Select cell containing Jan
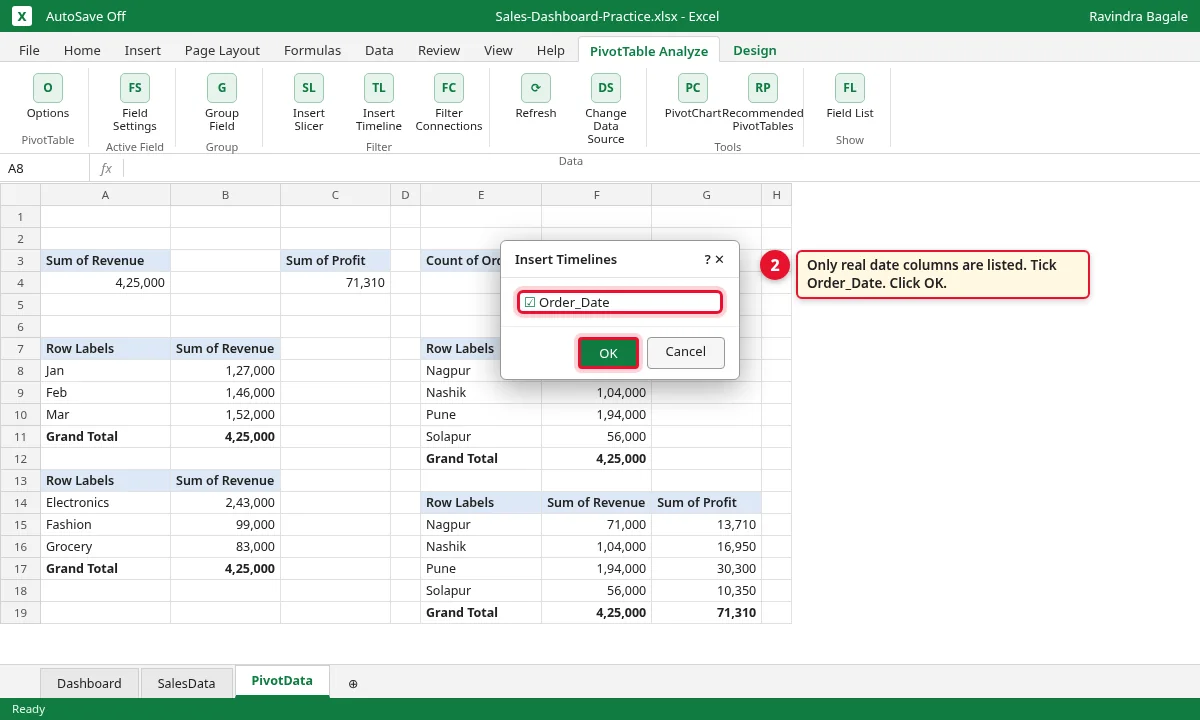 (106, 371)
